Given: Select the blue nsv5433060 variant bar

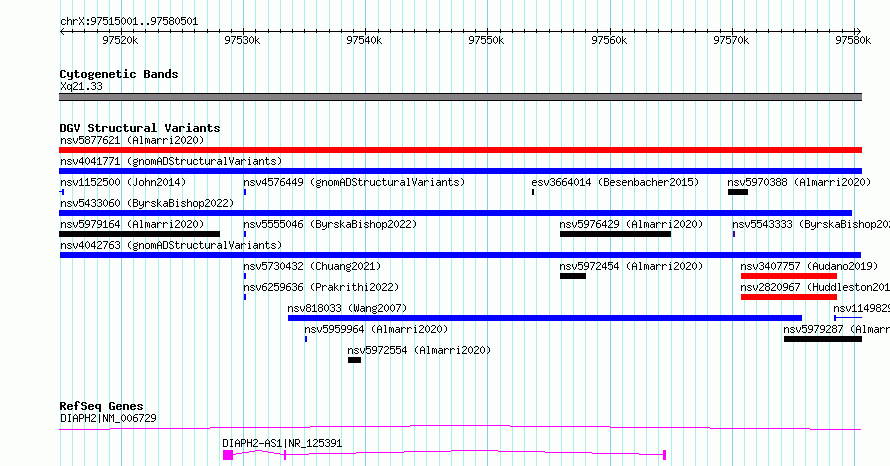Looking at the screenshot, I should coord(455,213).
